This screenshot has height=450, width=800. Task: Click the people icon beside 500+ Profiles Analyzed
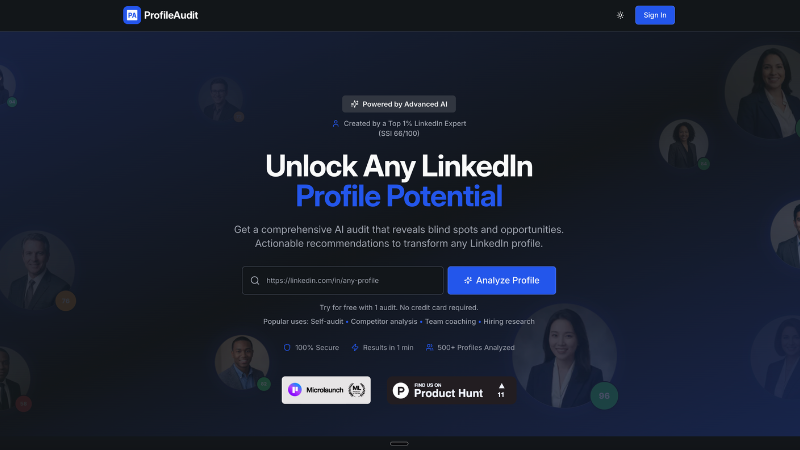click(x=430, y=347)
